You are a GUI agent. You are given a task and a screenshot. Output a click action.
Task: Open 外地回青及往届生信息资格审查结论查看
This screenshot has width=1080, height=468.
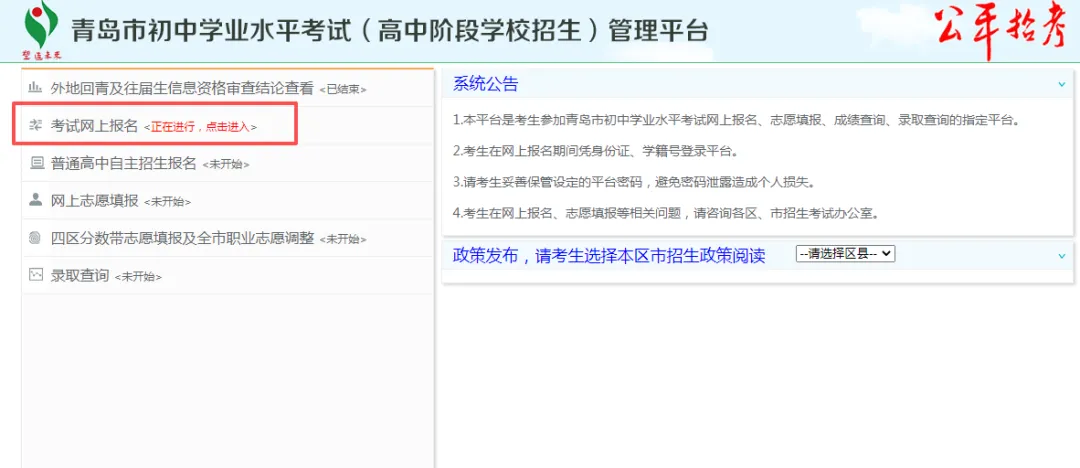(x=182, y=88)
